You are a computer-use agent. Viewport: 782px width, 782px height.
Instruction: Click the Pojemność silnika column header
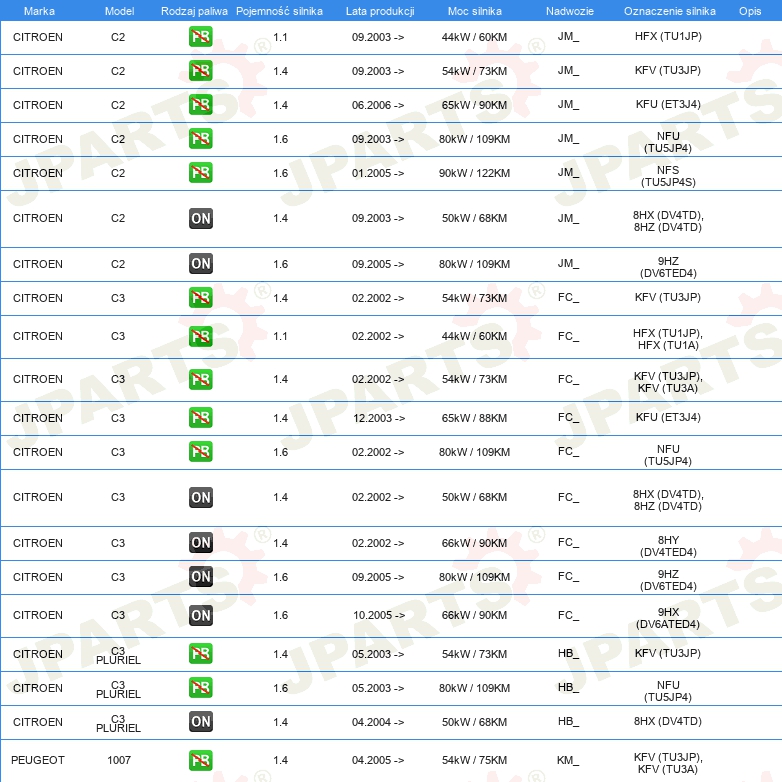pyautogui.click(x=280, y=10)
